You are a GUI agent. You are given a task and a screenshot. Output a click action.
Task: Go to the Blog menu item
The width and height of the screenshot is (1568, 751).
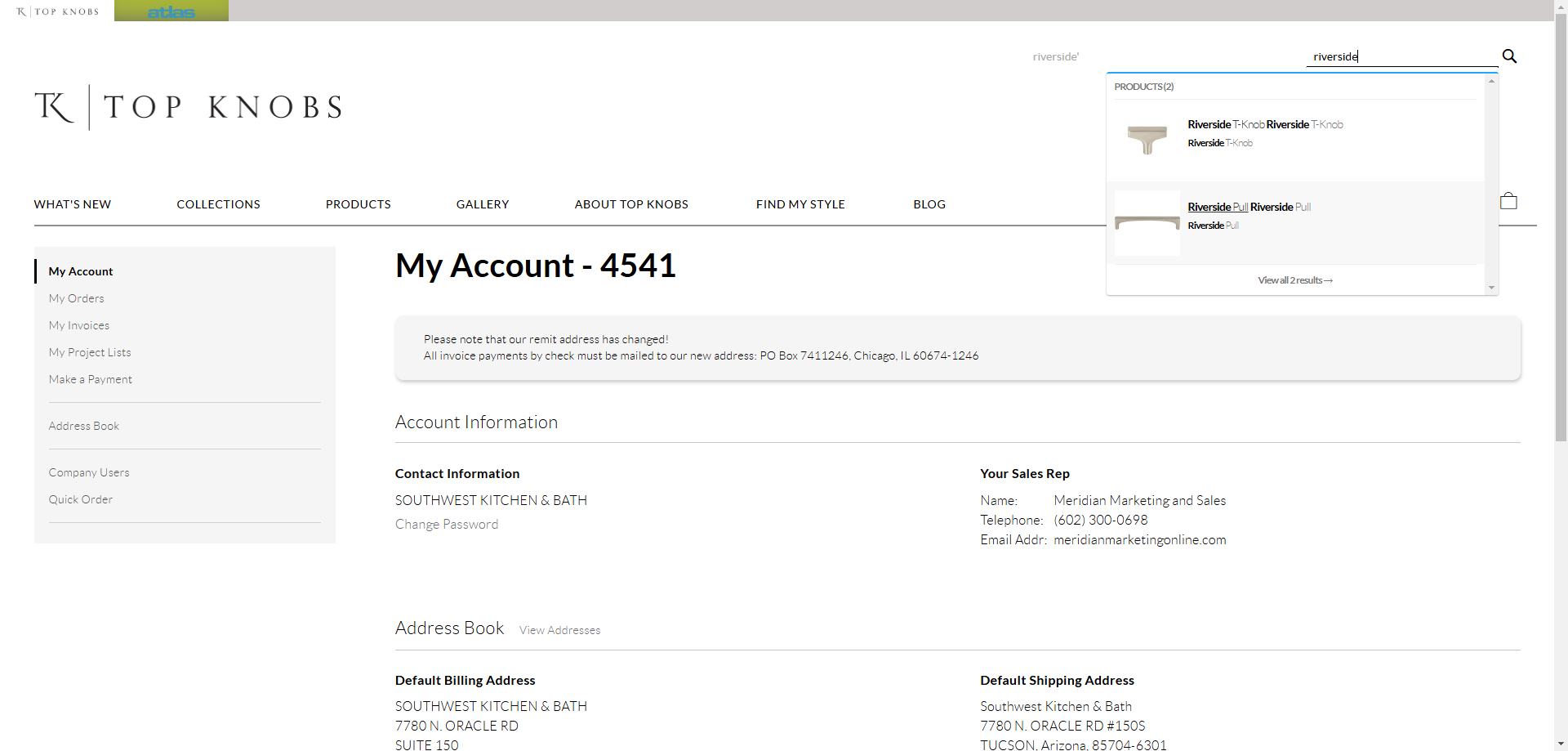pyautogui.click(x=929, y=204)
